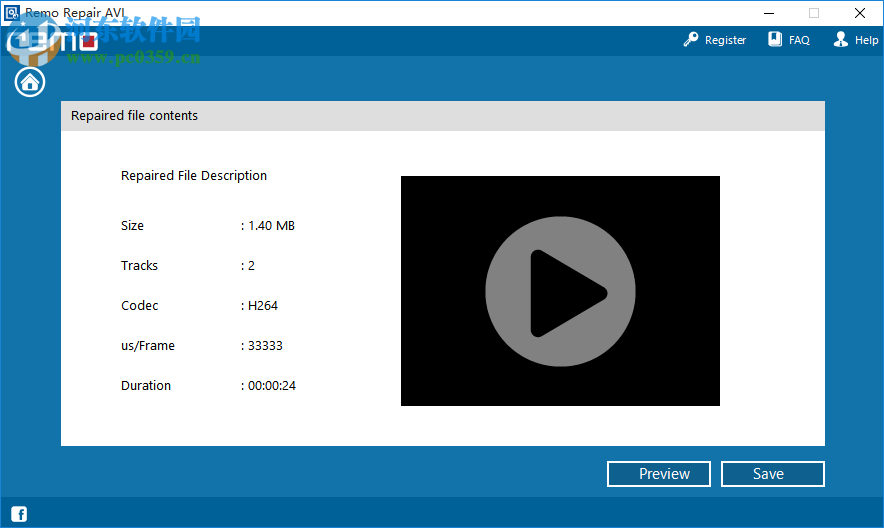Image resolution: width=884 pixels, height=528 pixels.
Task: Close the Remo Repair AVI window
Action: click(x=860, y=13)
